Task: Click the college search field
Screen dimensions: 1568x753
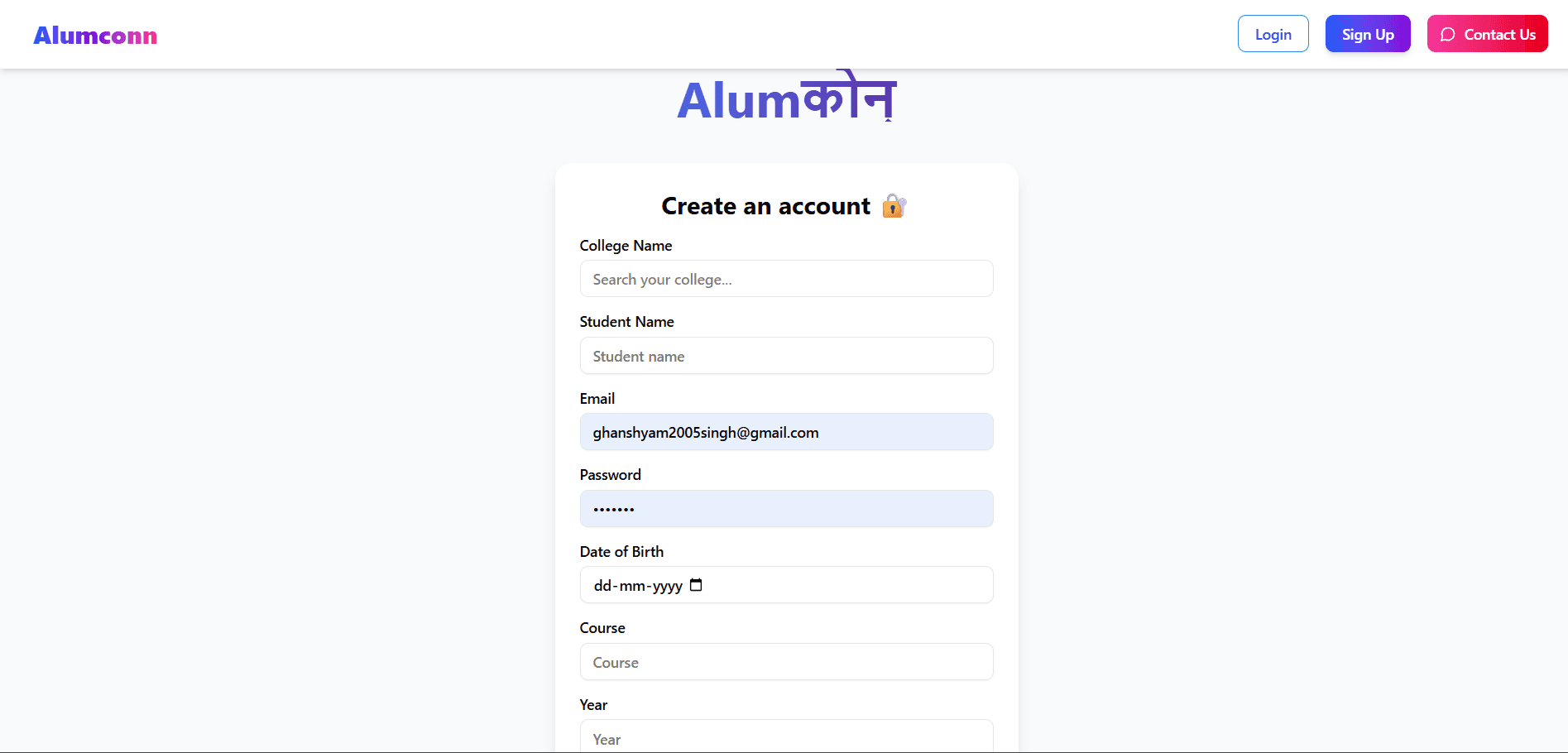Action: pyautogui.click(x=785, y=279)
